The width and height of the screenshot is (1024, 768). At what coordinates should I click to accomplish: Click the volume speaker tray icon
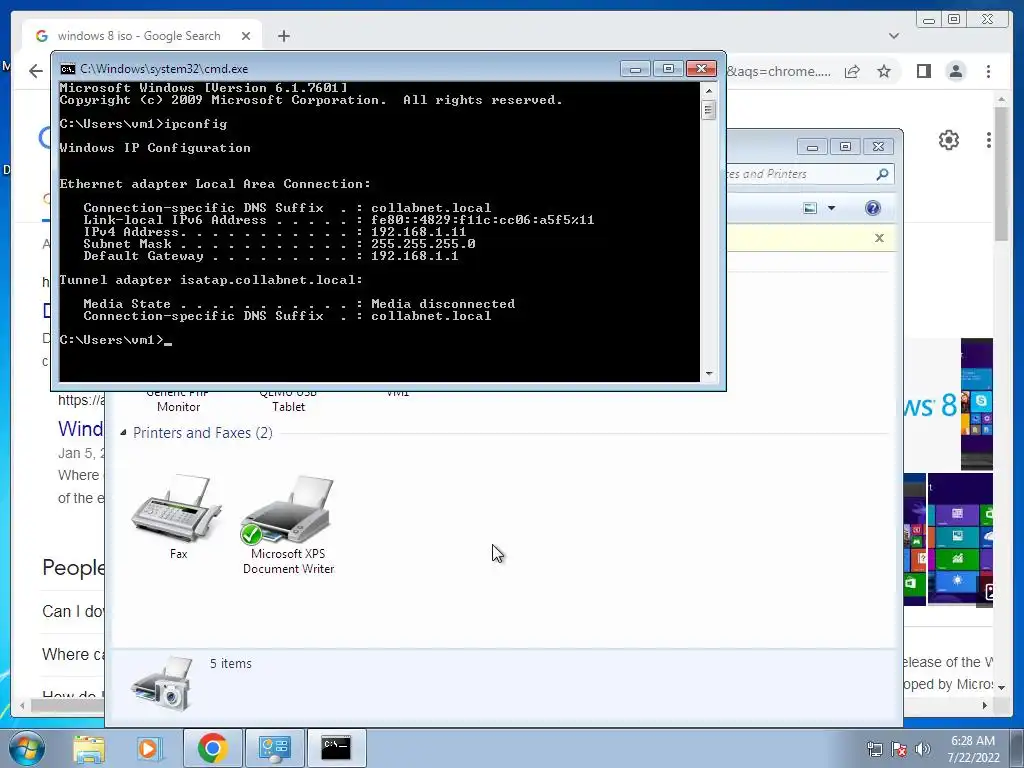coord(923,749)
